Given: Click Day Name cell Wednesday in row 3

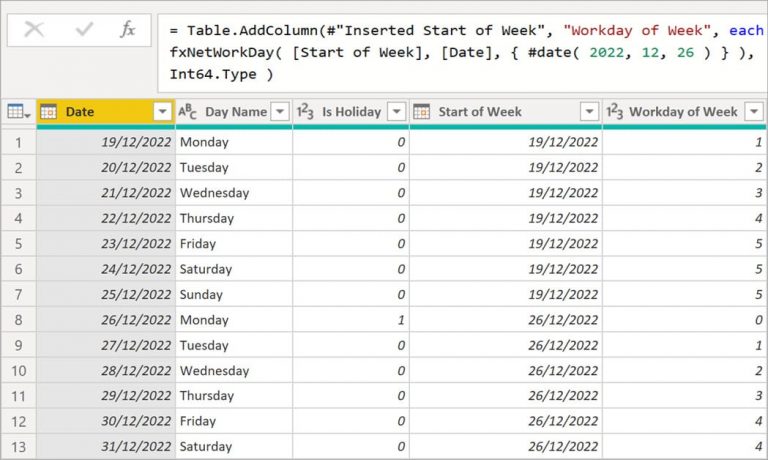Looking at the screenshot, I should (234, 193).
